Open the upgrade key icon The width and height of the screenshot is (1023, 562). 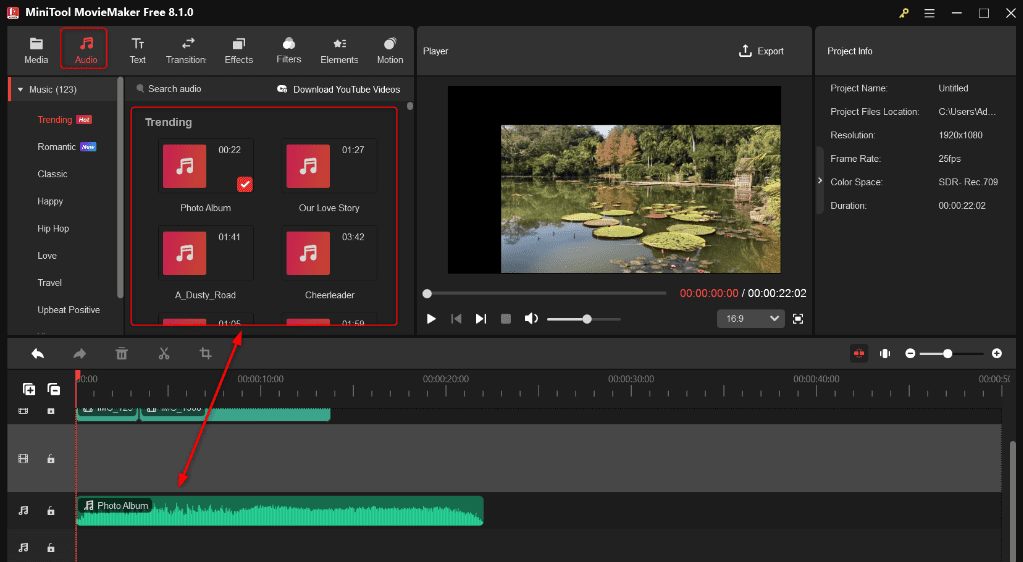(904, 13)
